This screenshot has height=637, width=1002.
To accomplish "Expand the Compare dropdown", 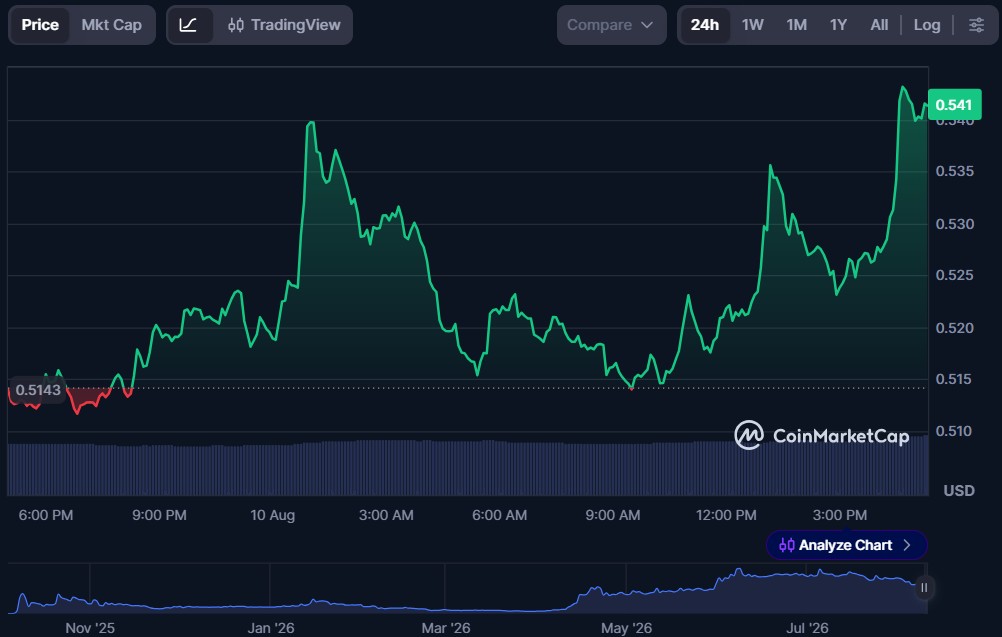I will pos(611,25).
